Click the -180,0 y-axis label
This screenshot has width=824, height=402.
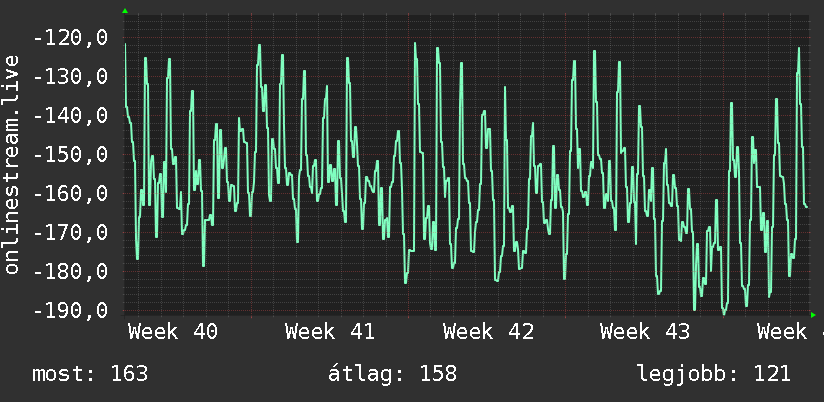click(70, 272)
